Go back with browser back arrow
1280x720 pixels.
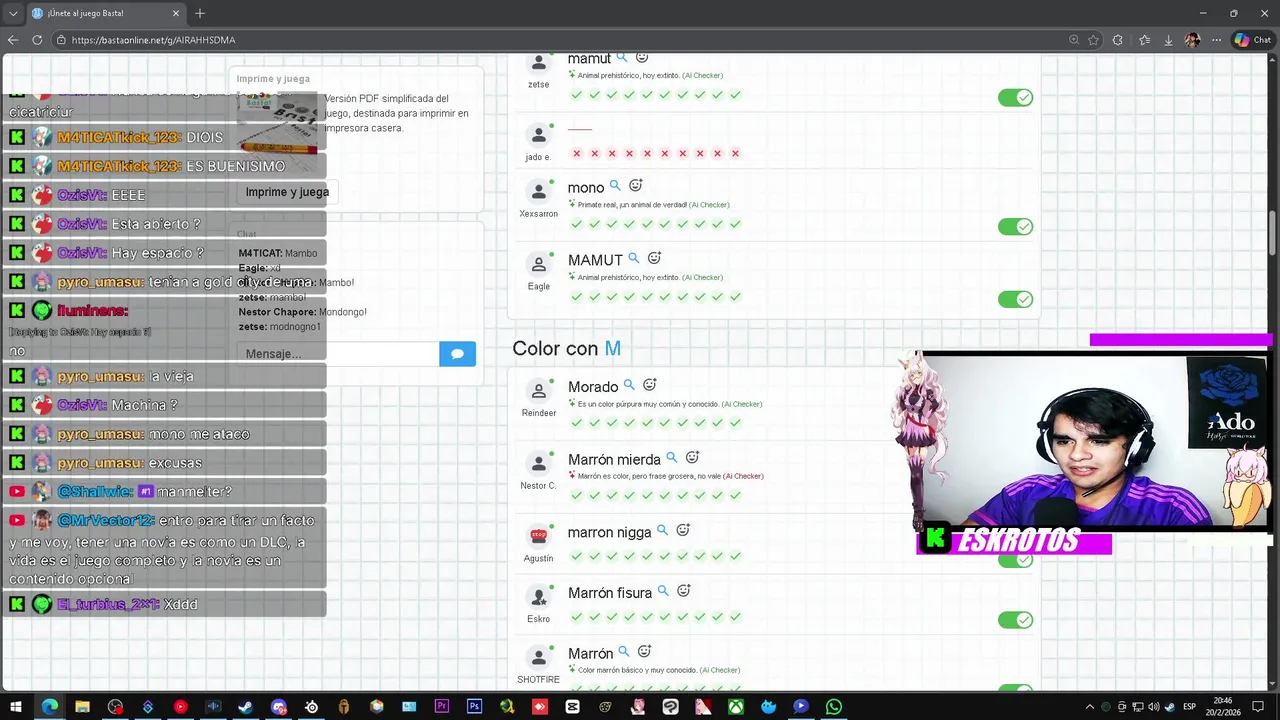13,40
